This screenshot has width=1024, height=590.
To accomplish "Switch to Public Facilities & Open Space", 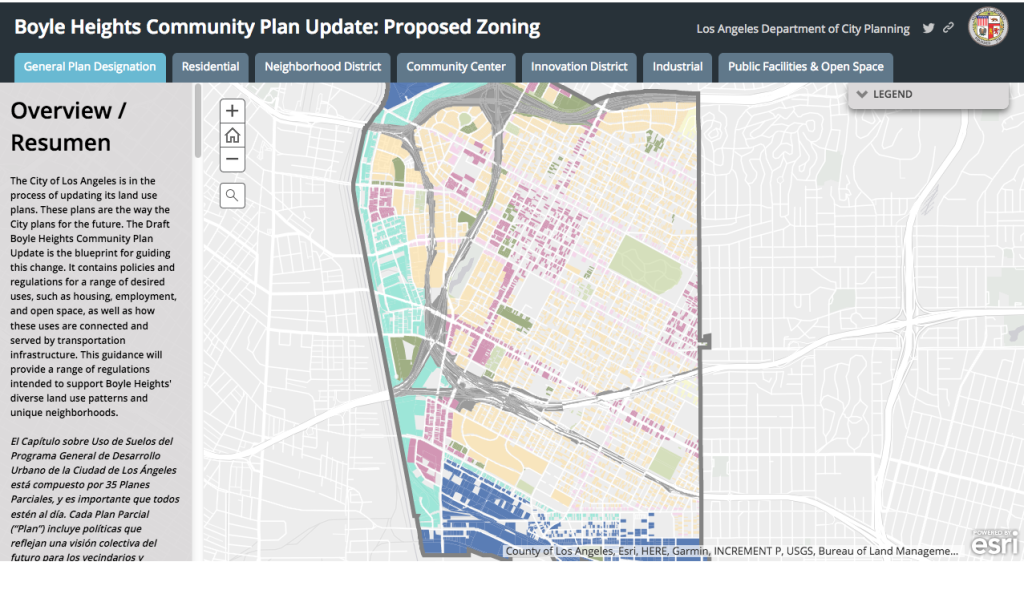I will click(805, 67).
